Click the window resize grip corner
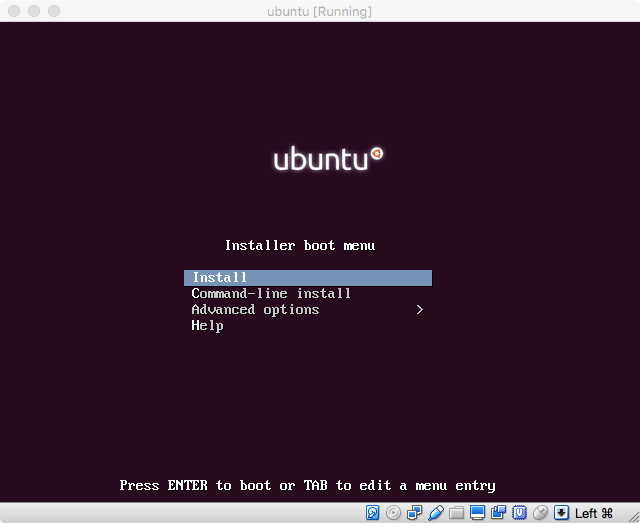Screen dimensions: 640x523 (x=634, y=517)
